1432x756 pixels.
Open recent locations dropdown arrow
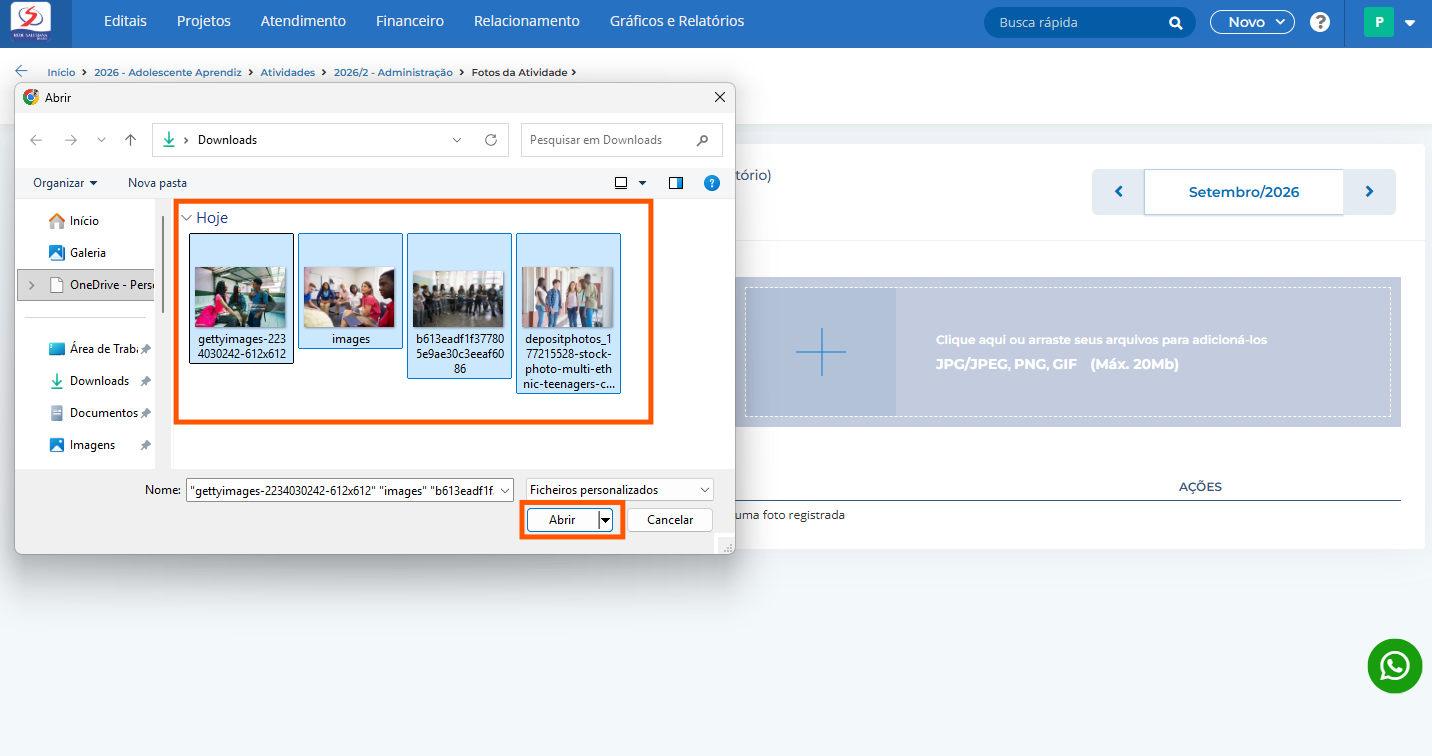click(x=101, y=140)
